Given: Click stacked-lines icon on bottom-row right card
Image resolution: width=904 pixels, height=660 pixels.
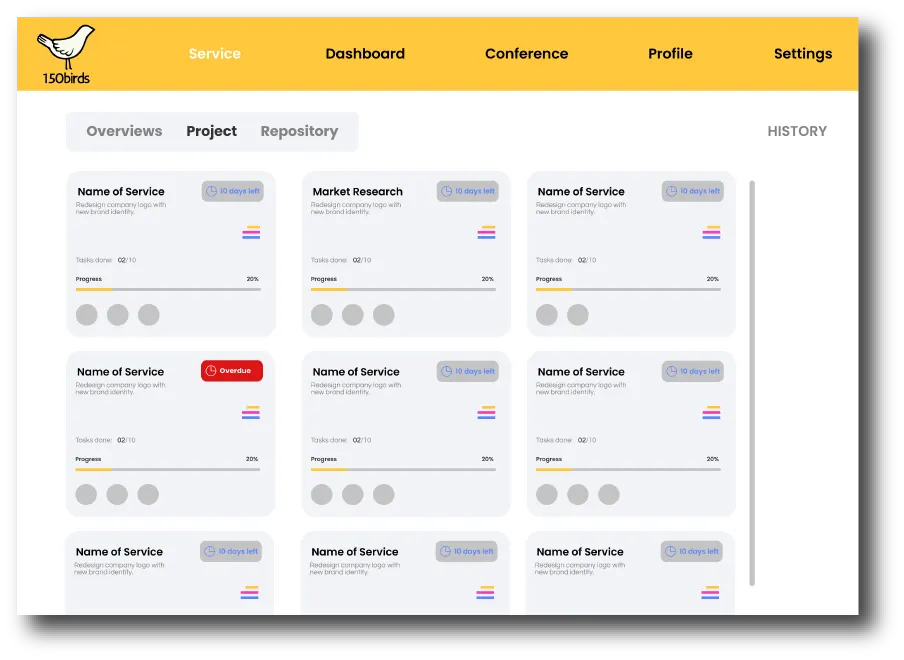Looking at the screenshot, I should (x=710, y=593).
